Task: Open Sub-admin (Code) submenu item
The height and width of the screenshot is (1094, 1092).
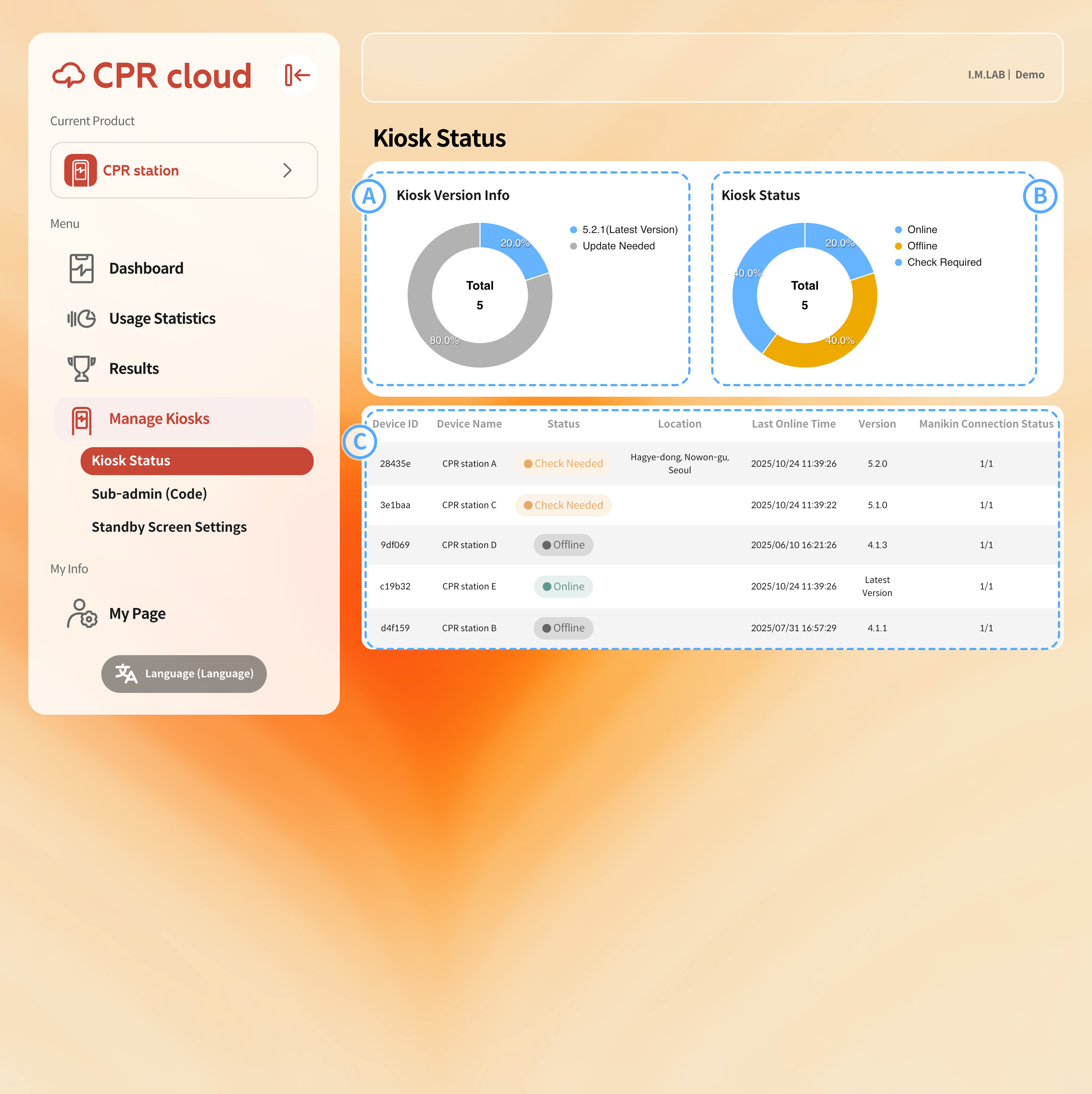Action: [149, 494]
